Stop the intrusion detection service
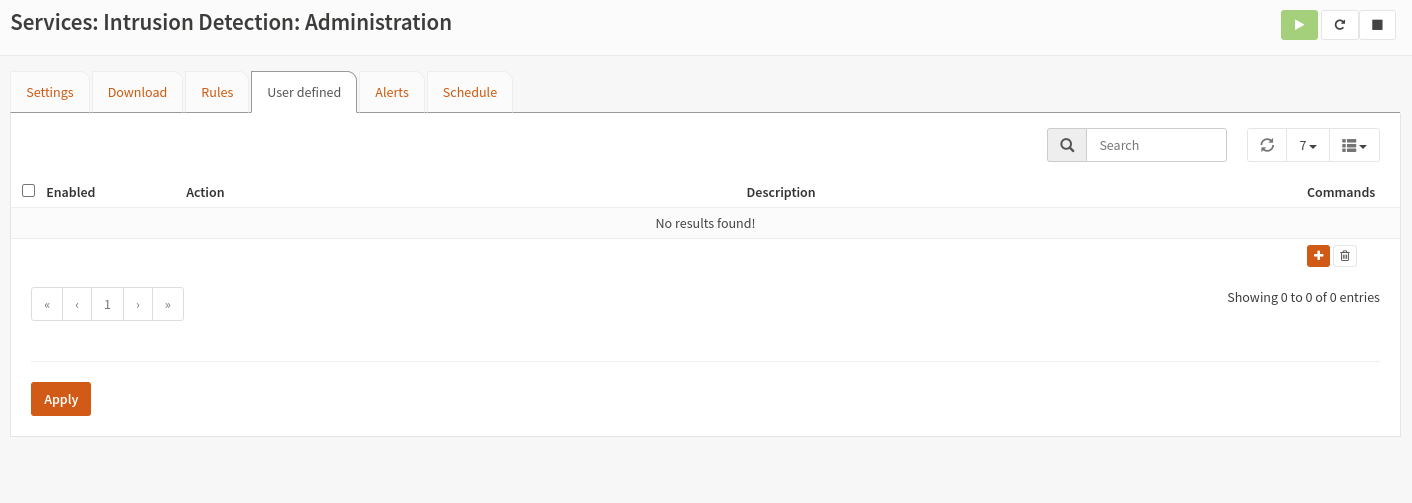Screen dimensions: 1412x503 1377,25
